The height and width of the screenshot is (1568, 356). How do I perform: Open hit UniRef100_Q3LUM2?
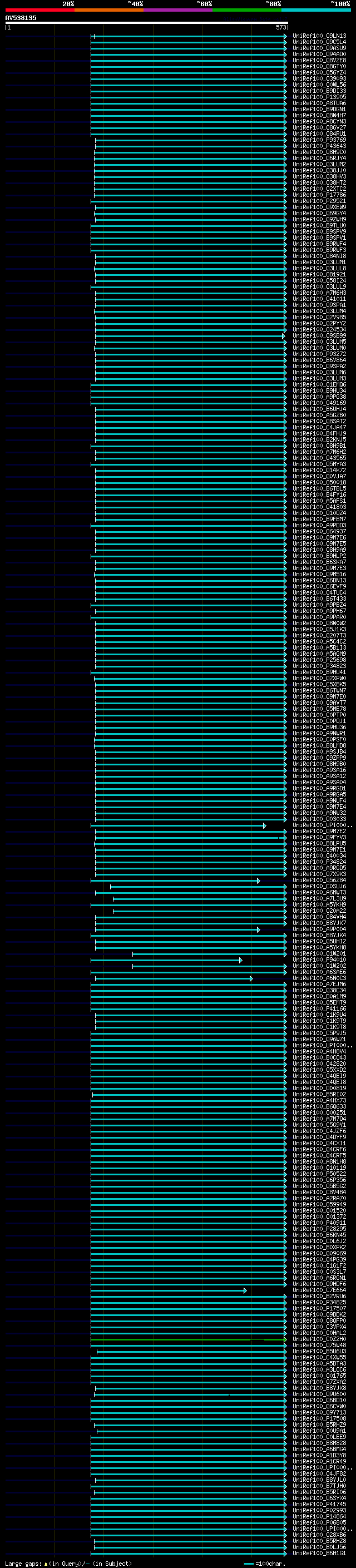pos(319,164)
